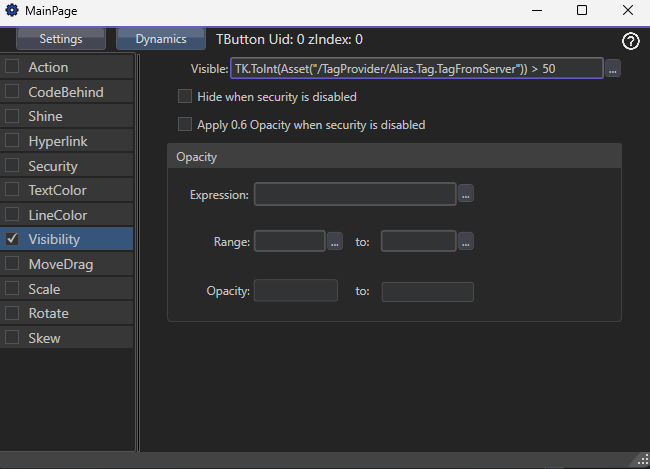The height and width of the screenshot is (469, 650).
Task: Select the Hyperlink item in the list
Action: [x=58, y=141]
